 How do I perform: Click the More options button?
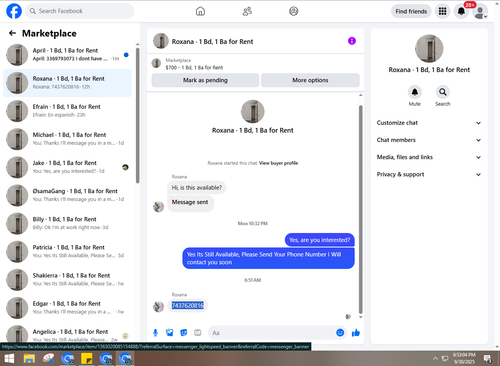tap(310, 80)
